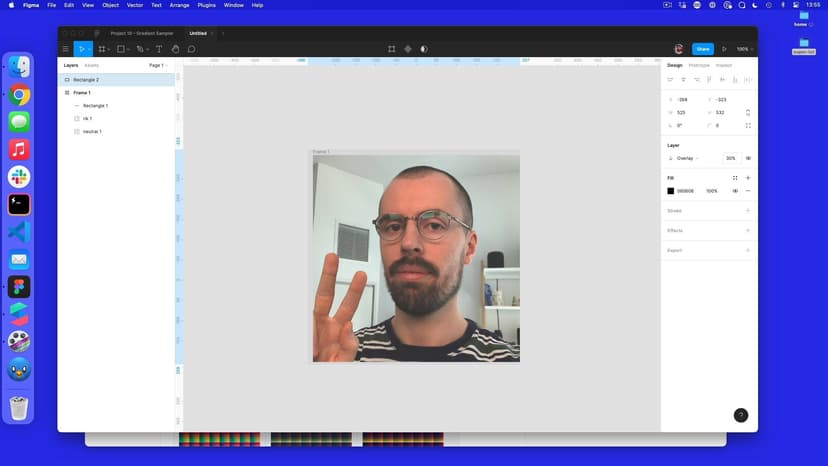Open the 100% zoom dropdown
The height and width of the screenshot is (466, 828).
tap(745, 49)
